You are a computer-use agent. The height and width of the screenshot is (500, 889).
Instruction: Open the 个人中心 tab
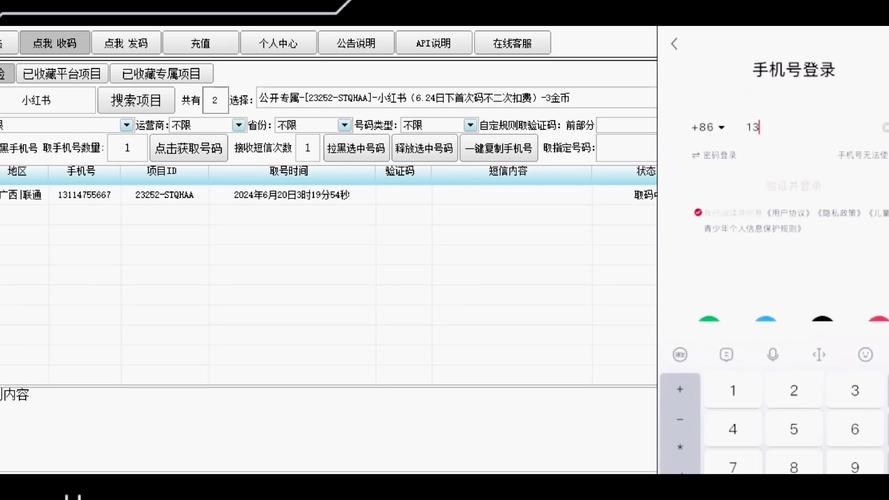[x=278, y=43]
